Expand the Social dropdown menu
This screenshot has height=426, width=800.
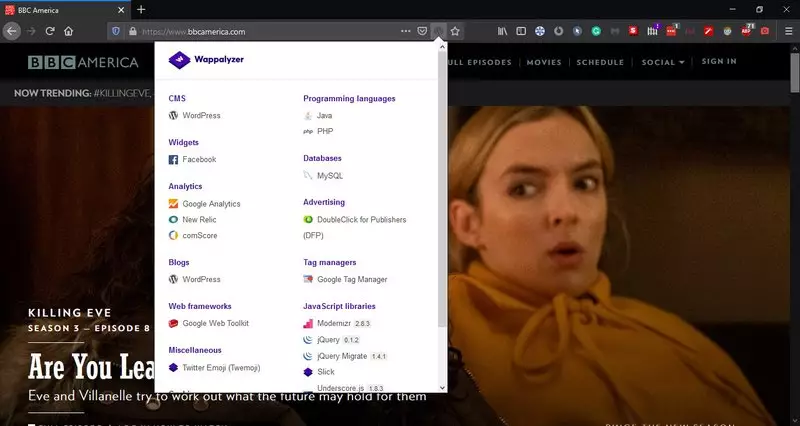click(663, 62)
